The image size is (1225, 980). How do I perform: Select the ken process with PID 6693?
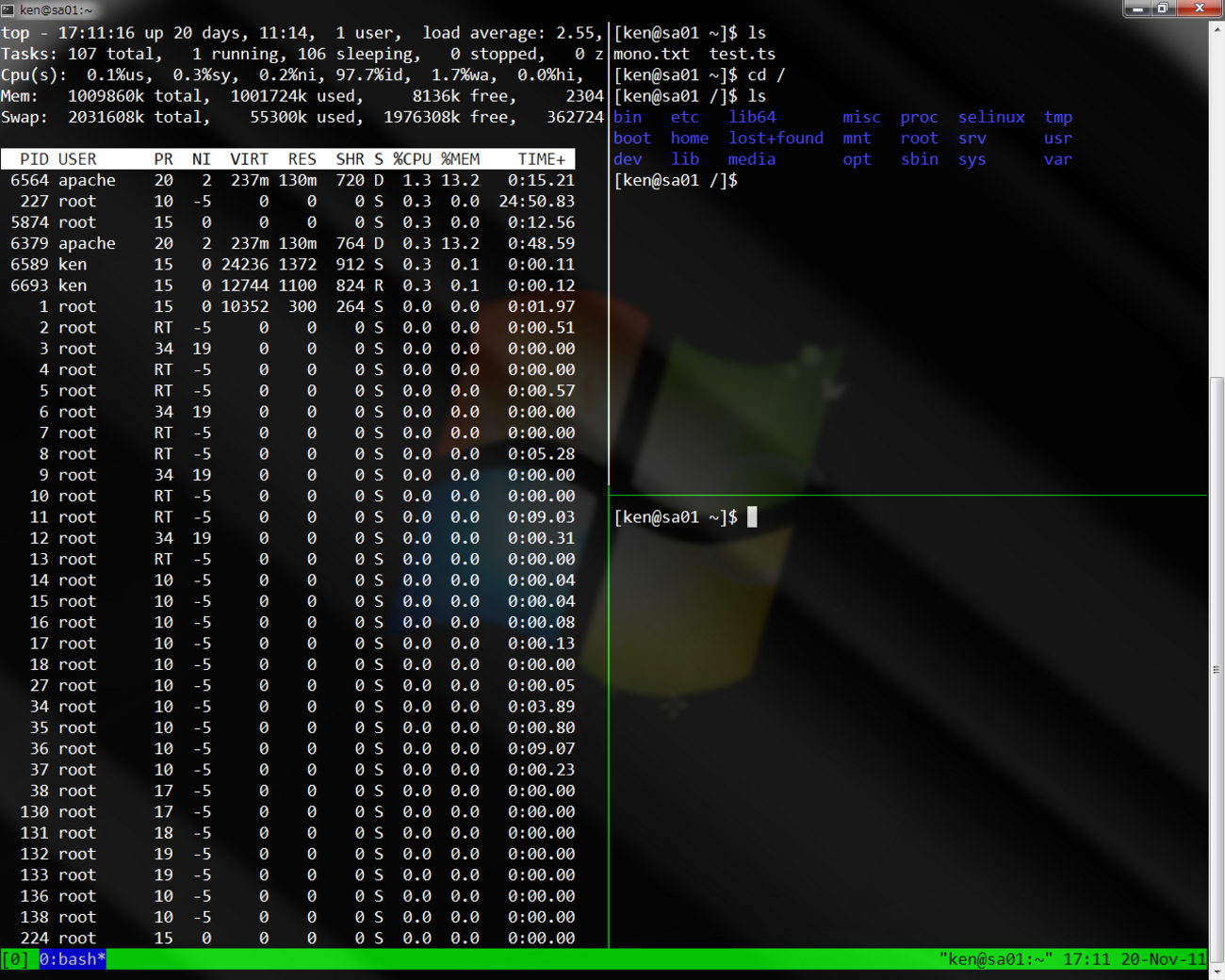[288, 286]
